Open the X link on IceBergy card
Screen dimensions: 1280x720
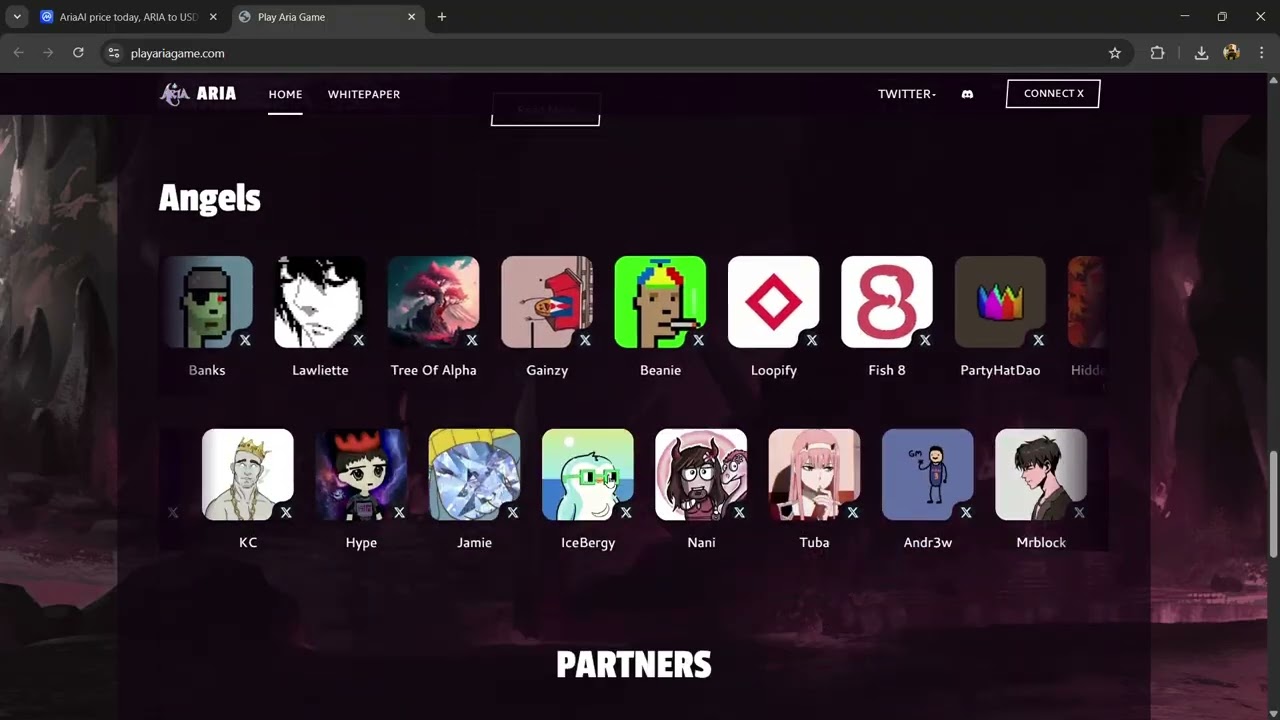[626, 512]
